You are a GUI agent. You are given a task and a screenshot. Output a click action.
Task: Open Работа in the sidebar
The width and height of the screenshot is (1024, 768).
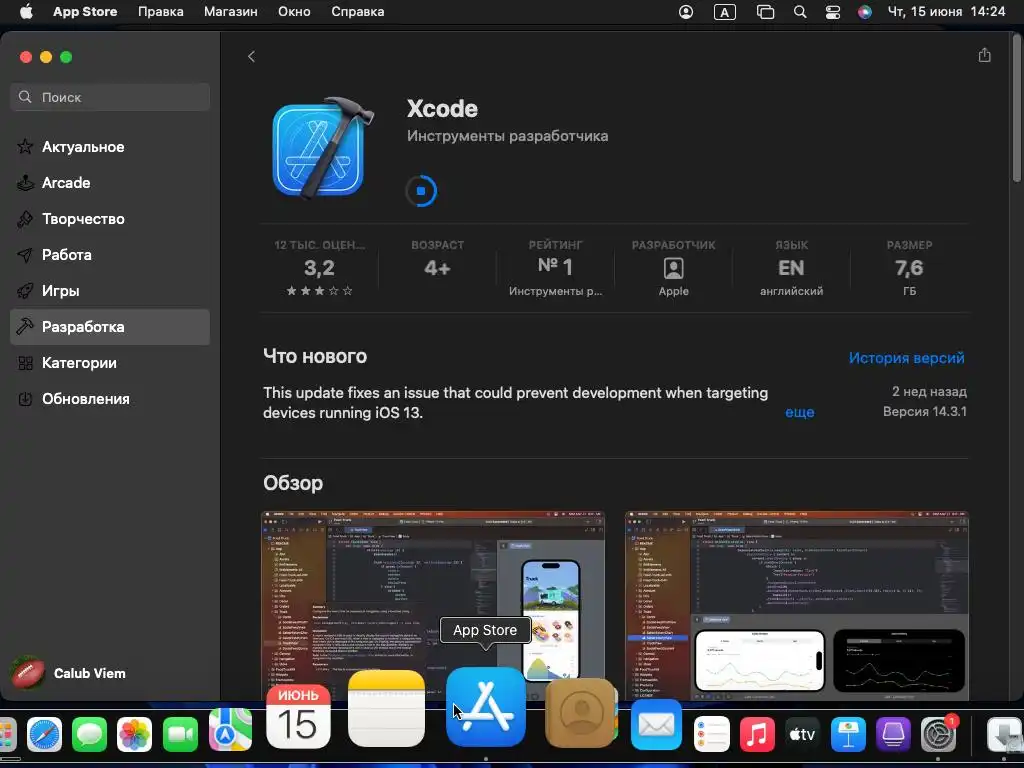coord(110,255)
